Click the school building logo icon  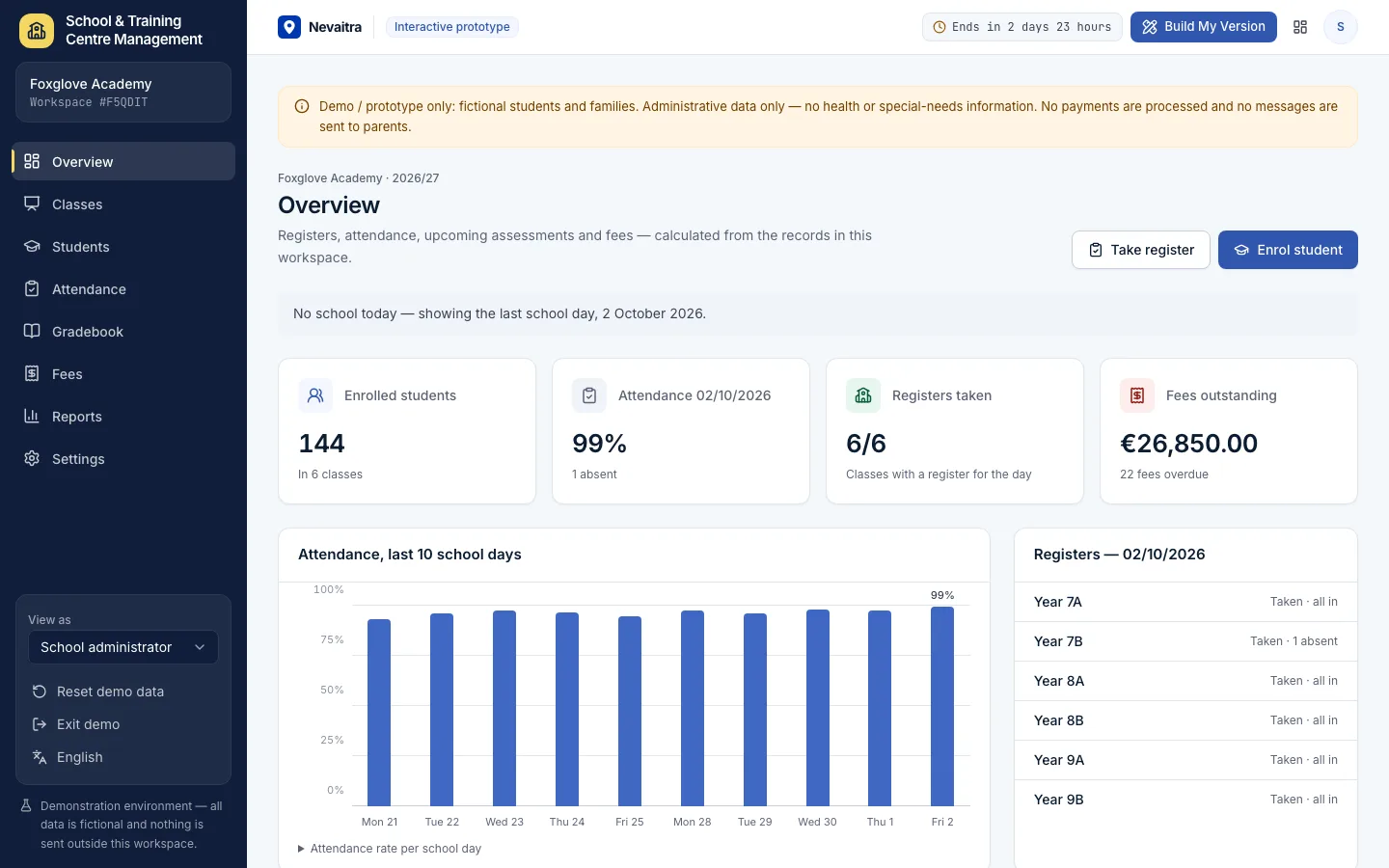(37, 31)
